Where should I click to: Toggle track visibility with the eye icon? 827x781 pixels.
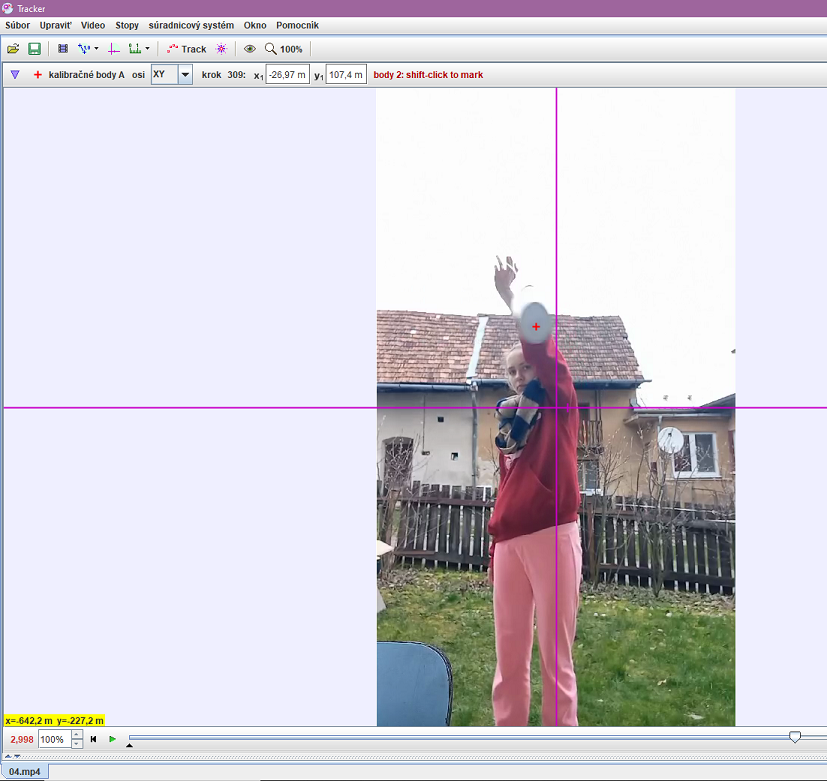tap(249, 48)
